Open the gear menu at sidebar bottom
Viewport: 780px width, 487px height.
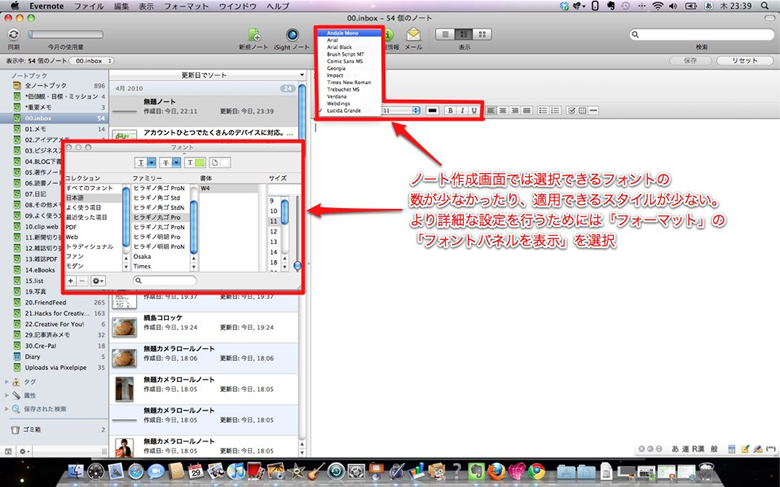tap(24, 451)
